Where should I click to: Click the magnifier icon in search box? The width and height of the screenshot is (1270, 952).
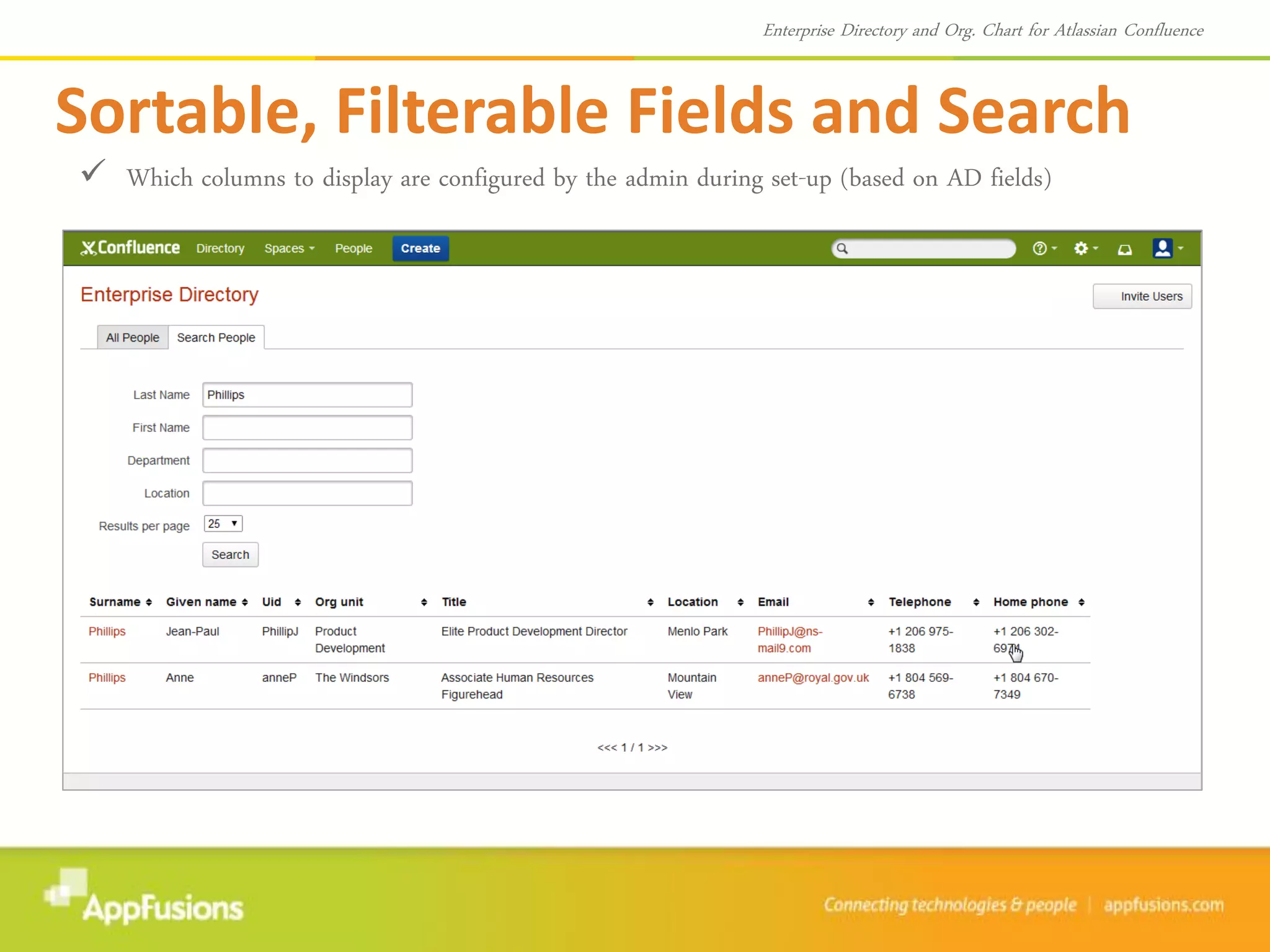click(x=842, y=249)
